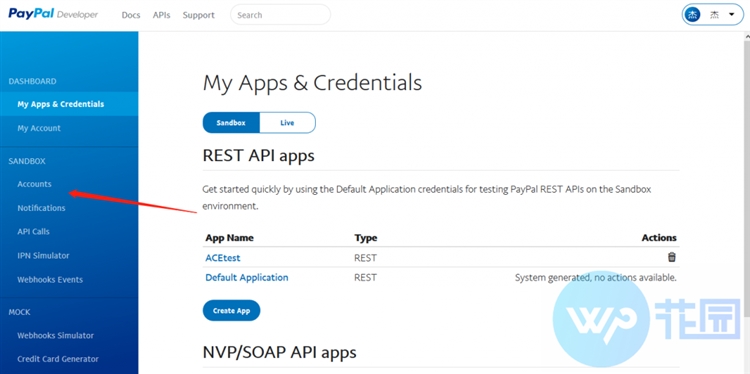Click the Actions column header
750x374 pixels.
point(659,238)
